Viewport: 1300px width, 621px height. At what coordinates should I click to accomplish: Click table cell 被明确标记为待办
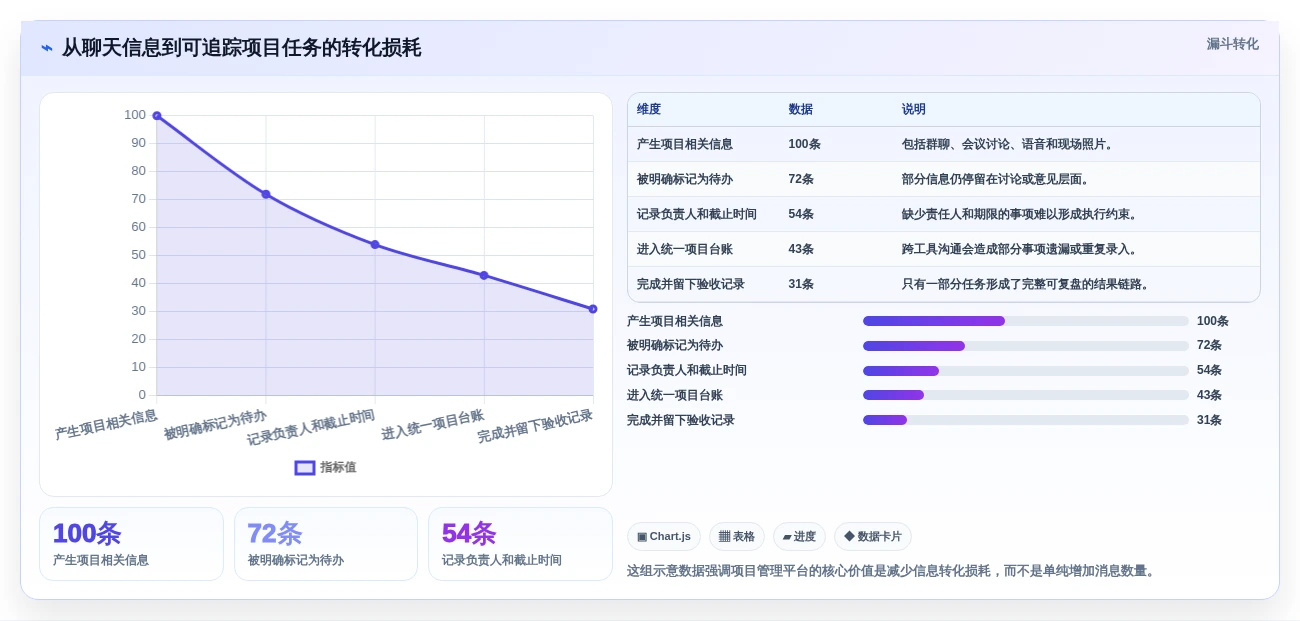click(x=685, y=179)
